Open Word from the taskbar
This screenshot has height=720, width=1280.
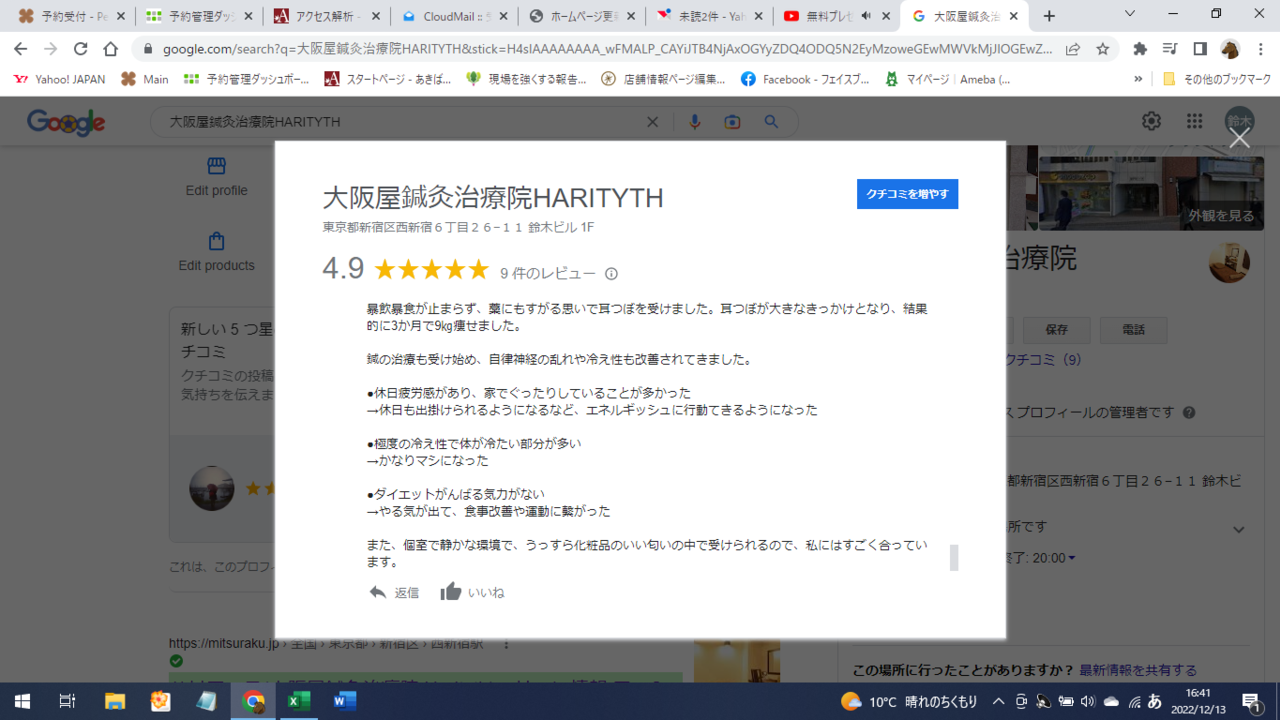pos(344,701)
